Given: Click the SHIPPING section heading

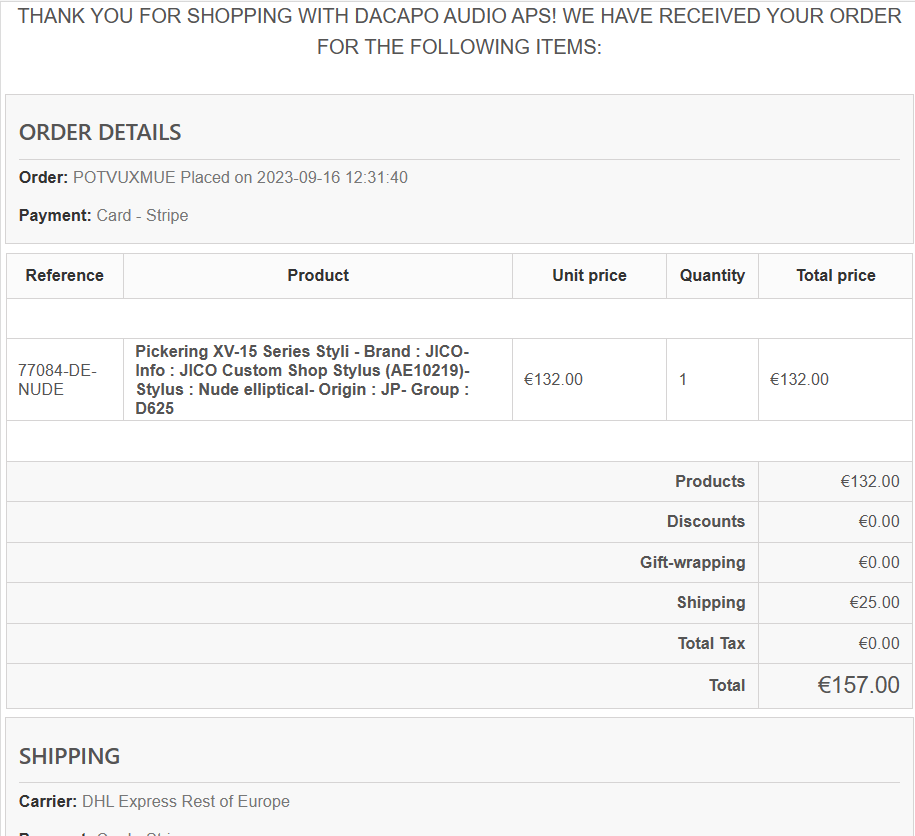Looking at the screenshot, I should [x=70, y=756].
